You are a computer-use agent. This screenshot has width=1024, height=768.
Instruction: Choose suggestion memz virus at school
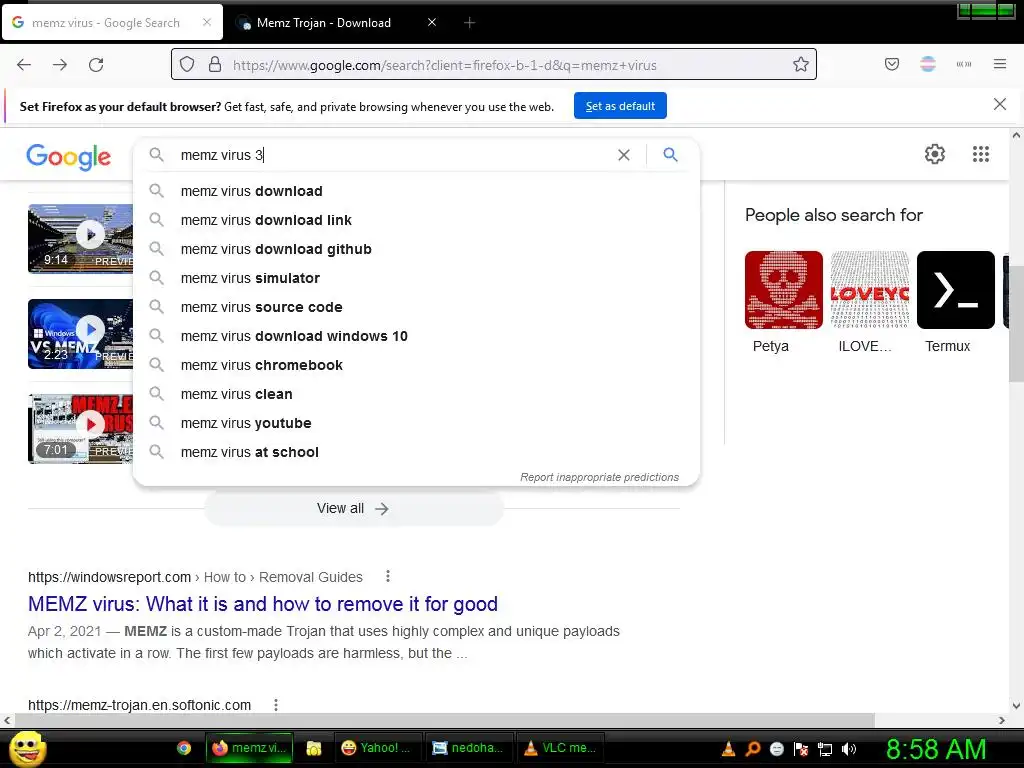coord(416,452)
